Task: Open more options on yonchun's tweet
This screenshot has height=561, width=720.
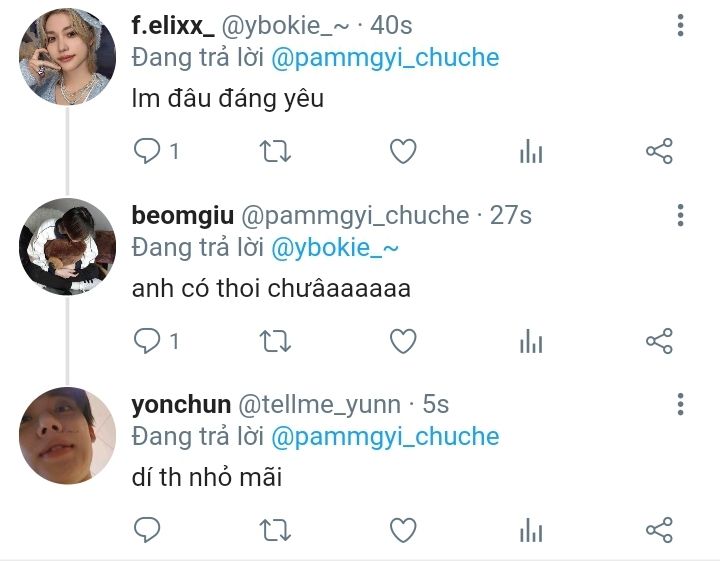Action: click(x=681, y=404)
